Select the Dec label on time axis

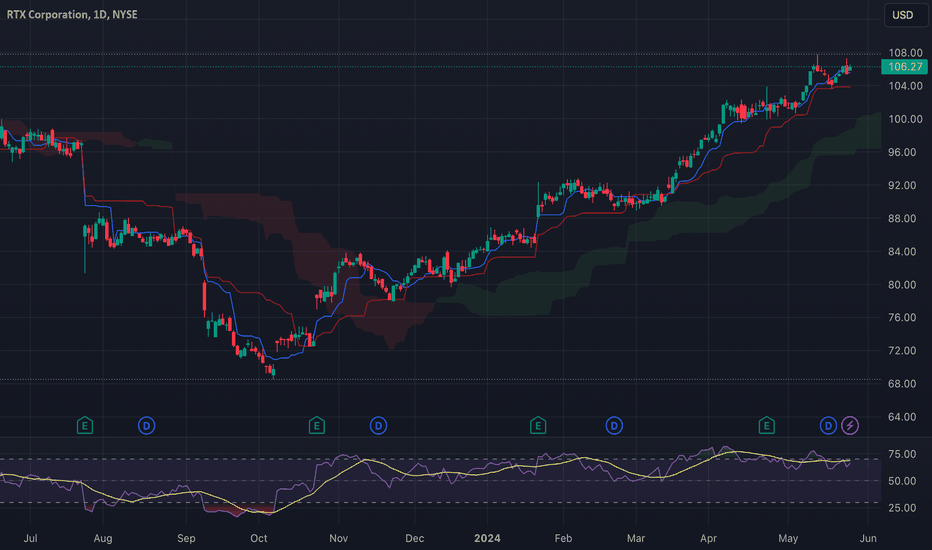click(x=414, y=538)
